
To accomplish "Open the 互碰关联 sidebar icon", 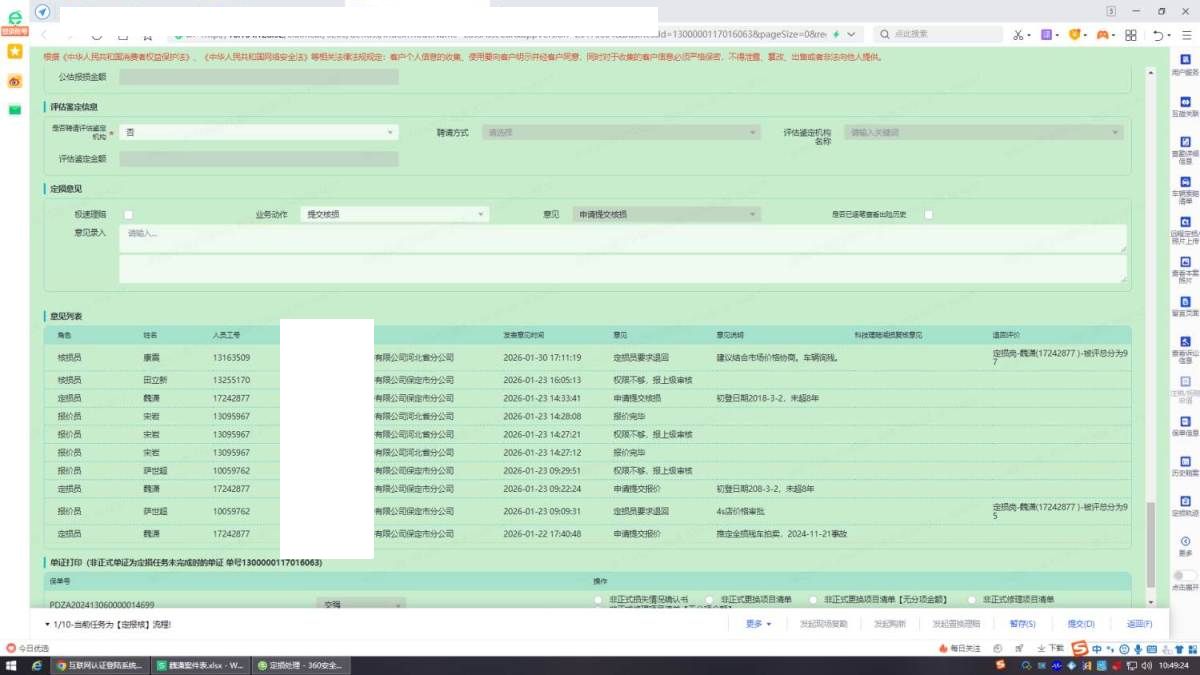I will point(1185,103).
